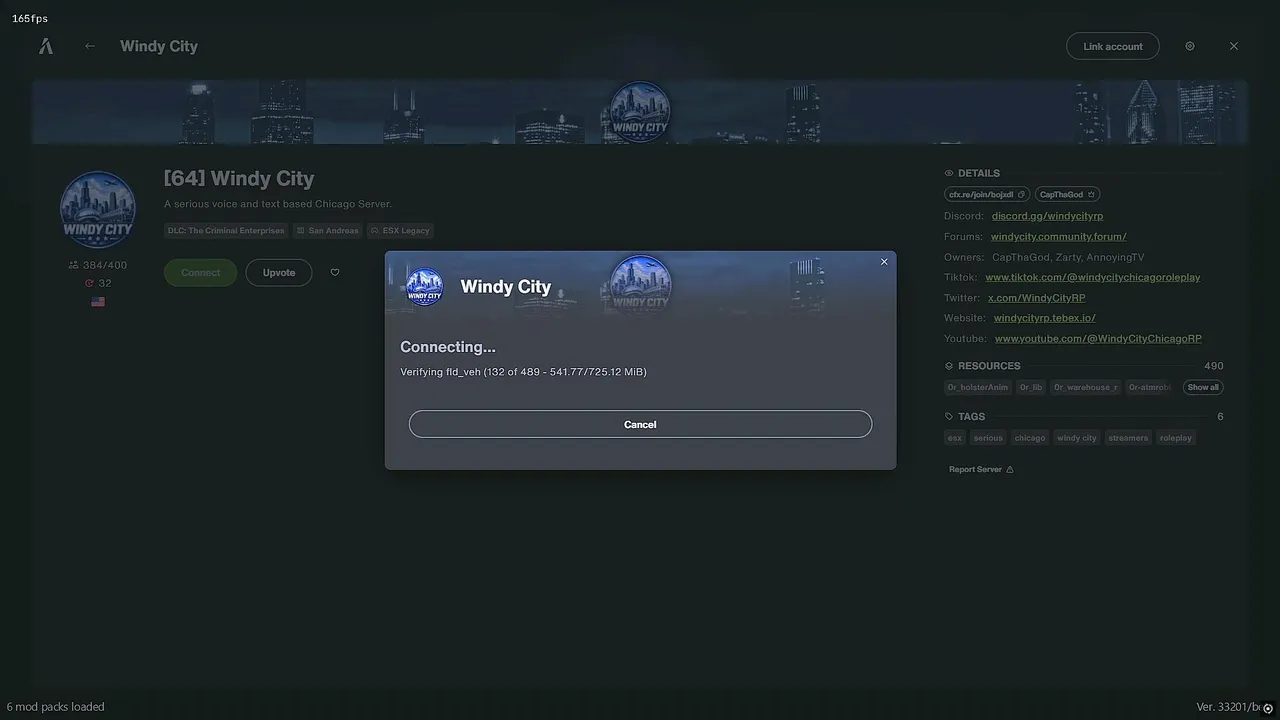Close the Connecting dialog with its X
The image size is (1280, 720).
click(884, 262)
